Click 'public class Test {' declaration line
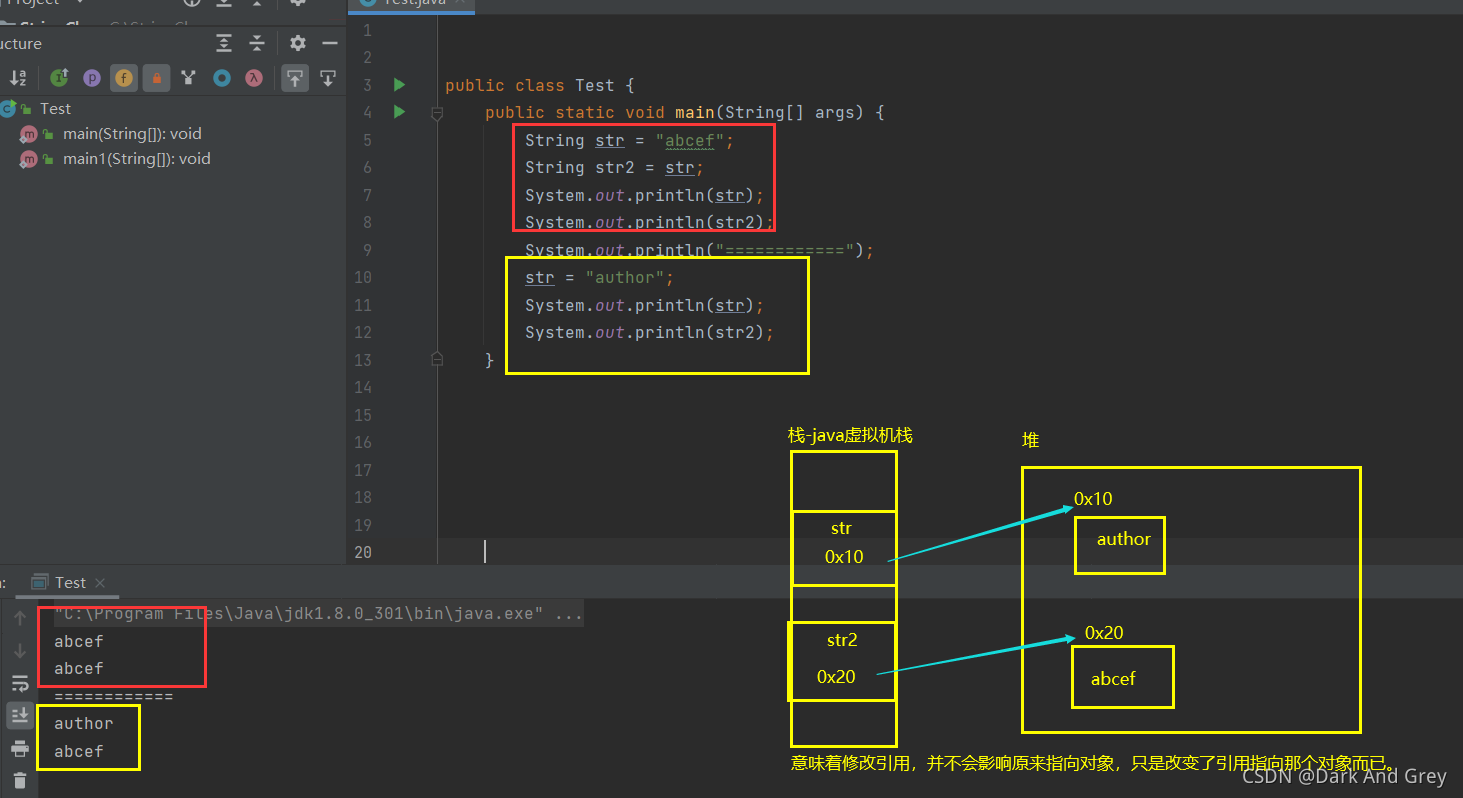This screenshot has width=1463, height=798. [540, 85]
